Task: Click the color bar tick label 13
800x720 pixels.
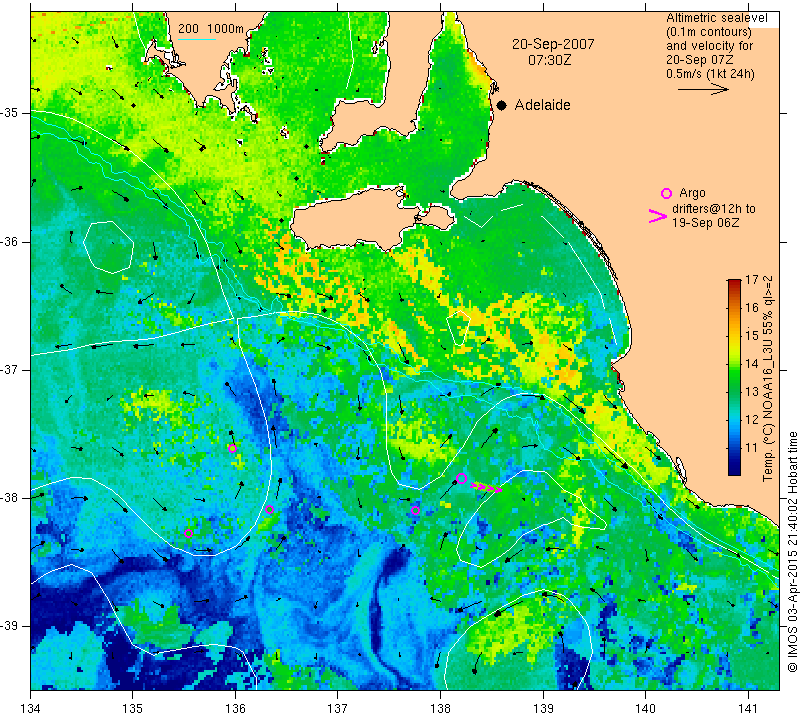Action: tap(752, 392)
